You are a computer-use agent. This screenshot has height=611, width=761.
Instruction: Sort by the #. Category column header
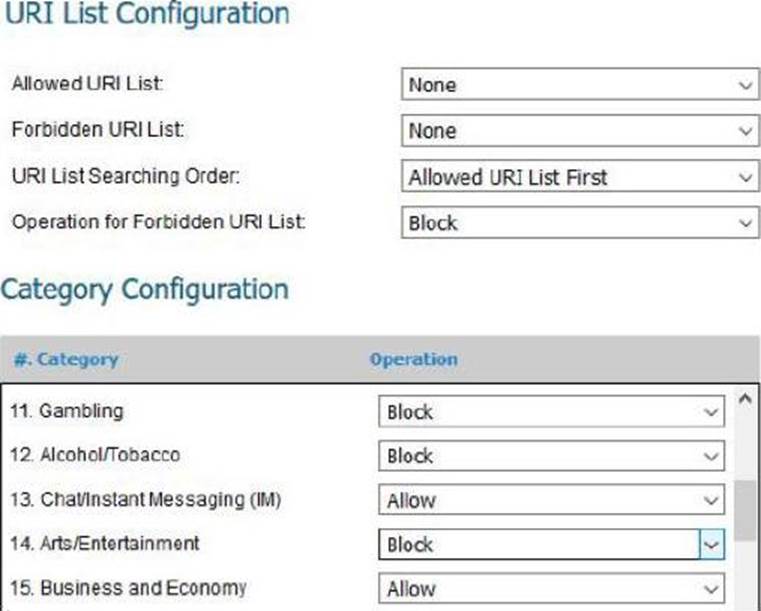coord(66,359)
